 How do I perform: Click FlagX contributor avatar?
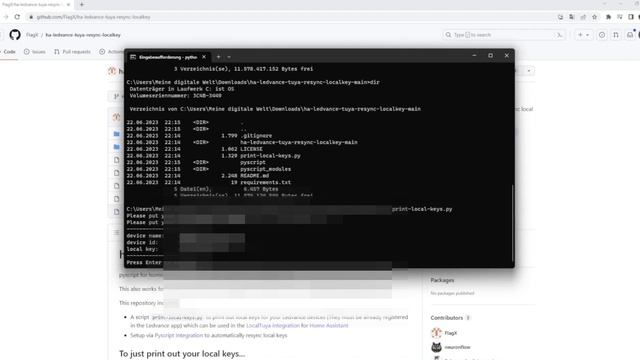coord(436,333)
